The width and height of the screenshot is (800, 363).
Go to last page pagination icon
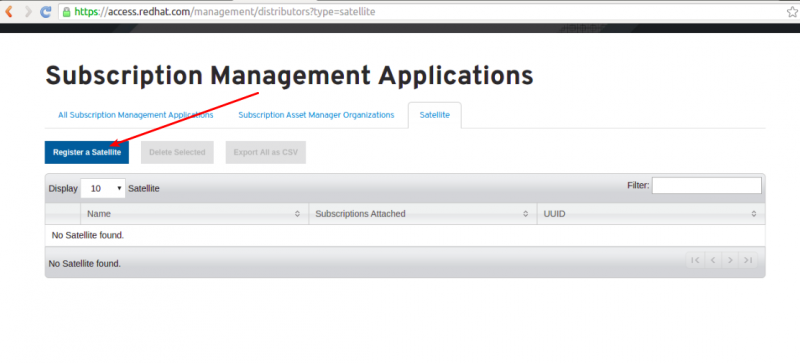click(748, 260)
